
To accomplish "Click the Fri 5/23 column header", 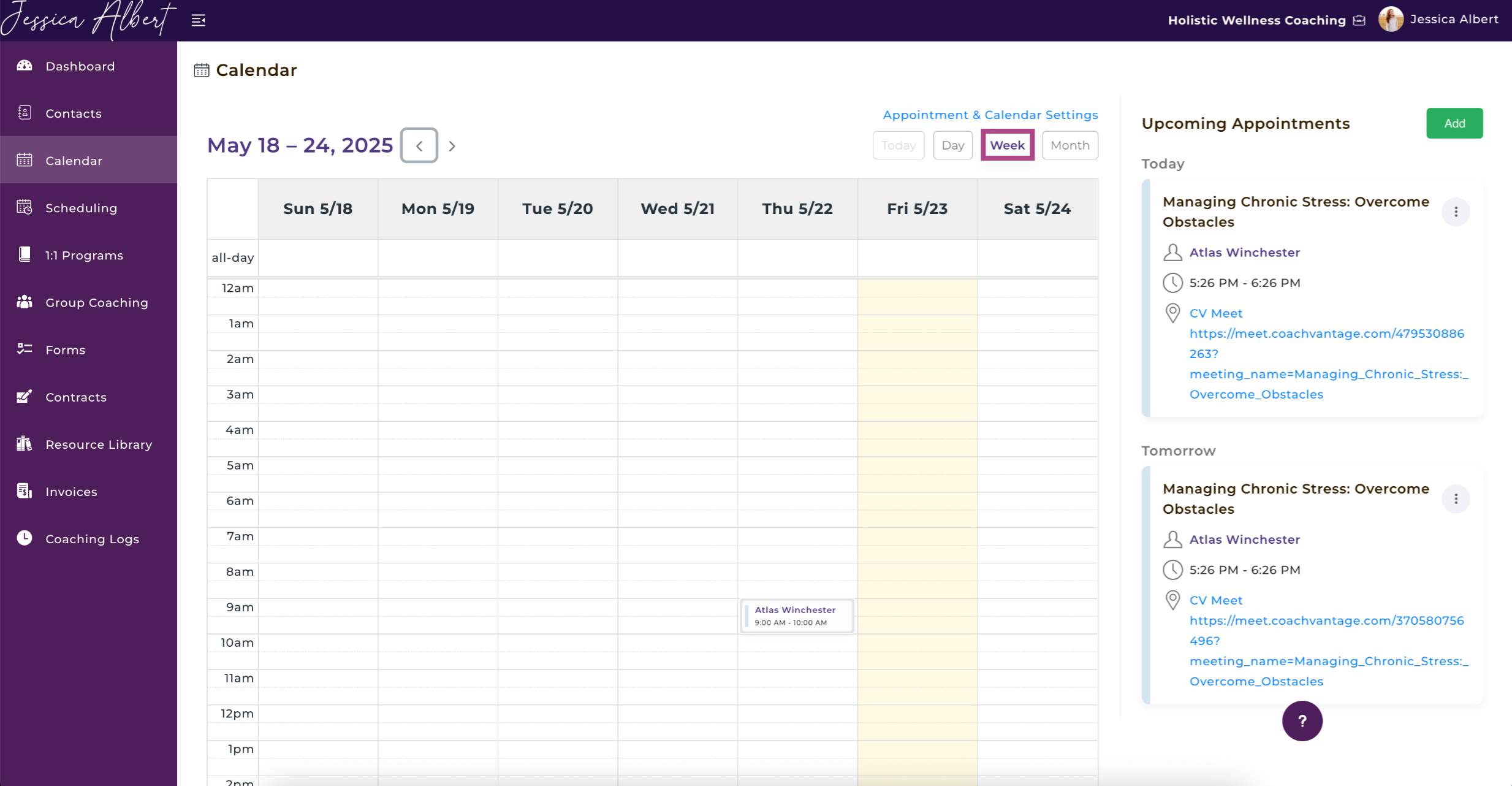I will pyautogui.click(x=917, y=208).
